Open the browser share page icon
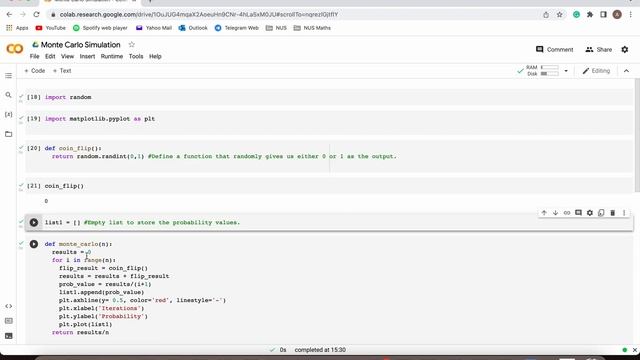The height and width of the screenshot is (360, 640). click(x=546, y=14)
